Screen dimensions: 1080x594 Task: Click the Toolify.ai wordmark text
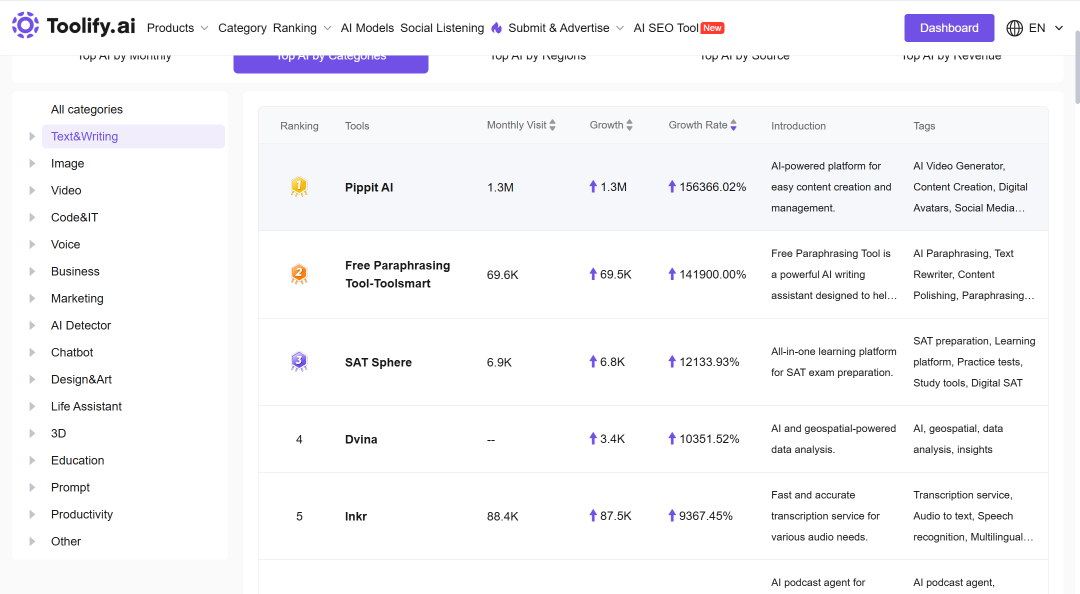pos(91,26)
